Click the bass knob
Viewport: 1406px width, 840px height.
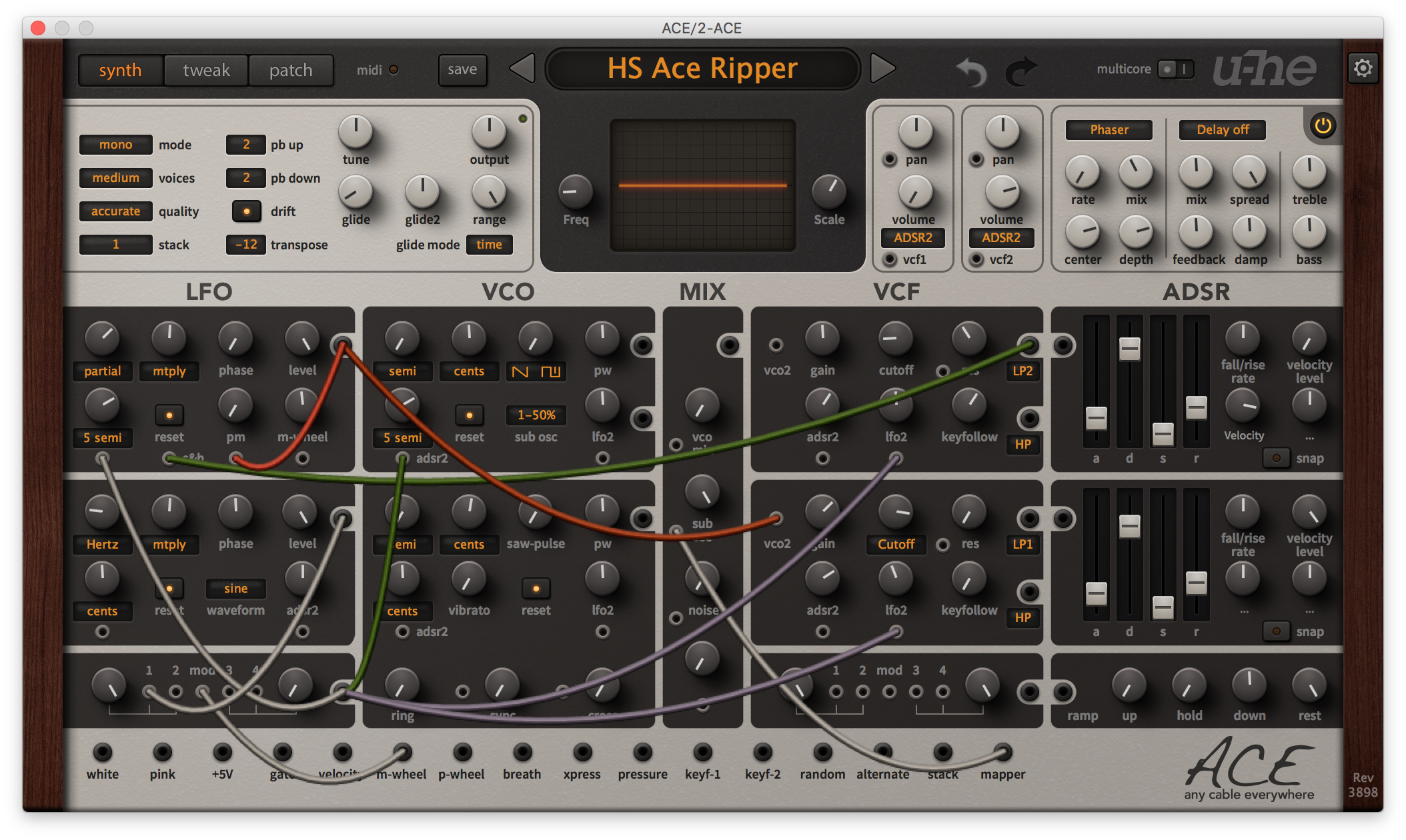[1309, 232]
